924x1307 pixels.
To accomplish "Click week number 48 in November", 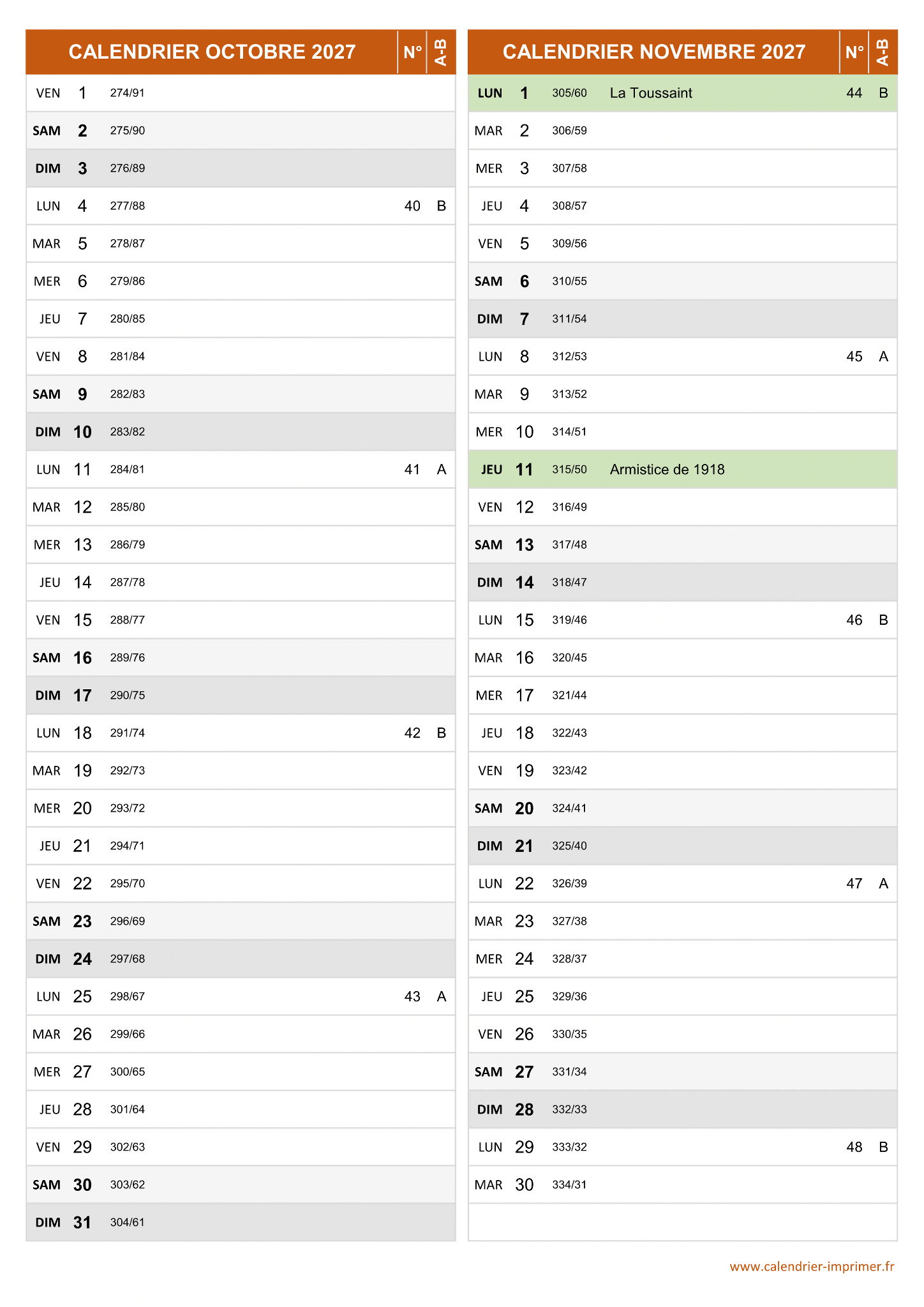I will click(x=854, y=1147).
